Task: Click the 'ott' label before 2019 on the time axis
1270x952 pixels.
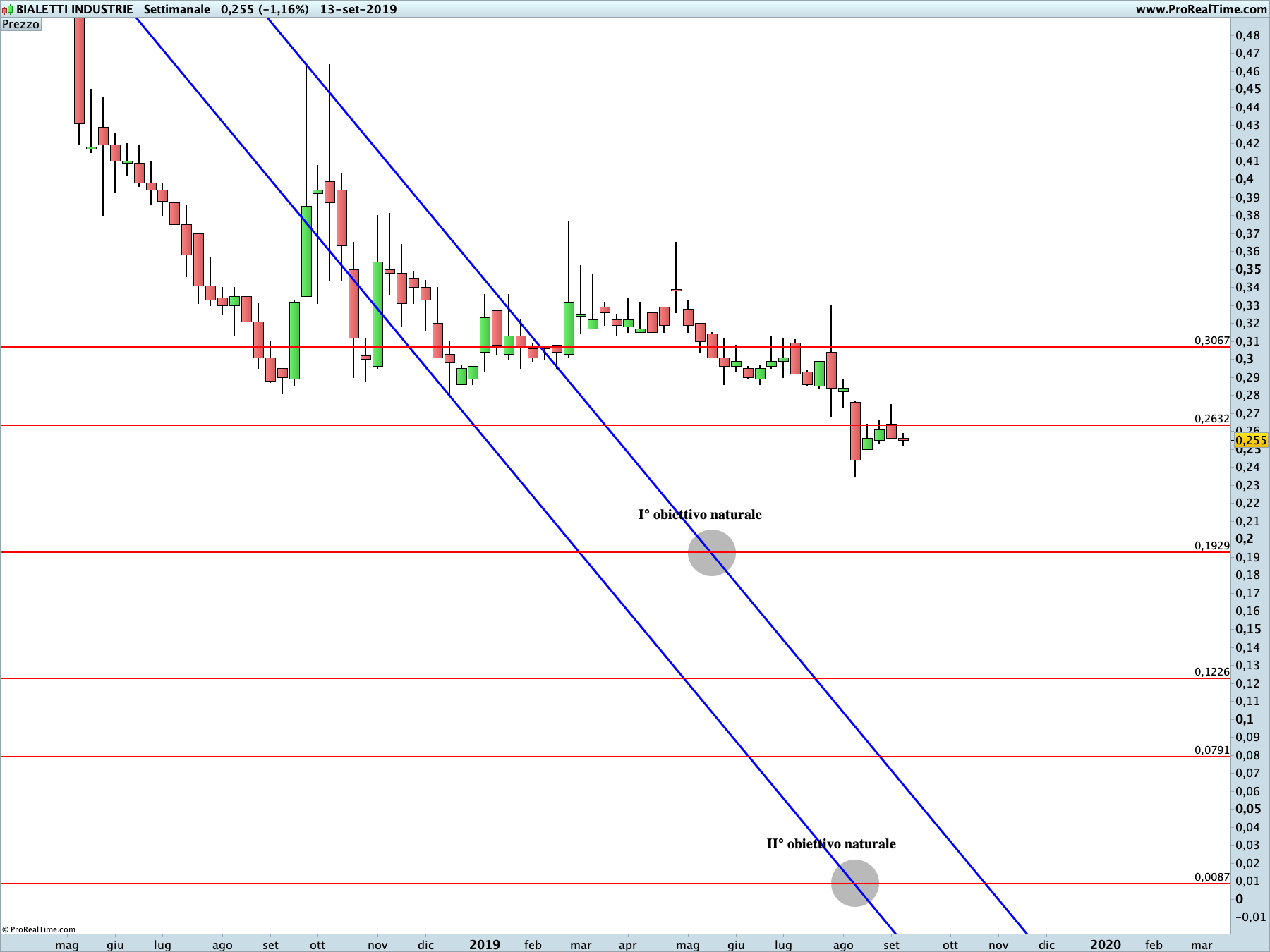Action: coord(317,945)
